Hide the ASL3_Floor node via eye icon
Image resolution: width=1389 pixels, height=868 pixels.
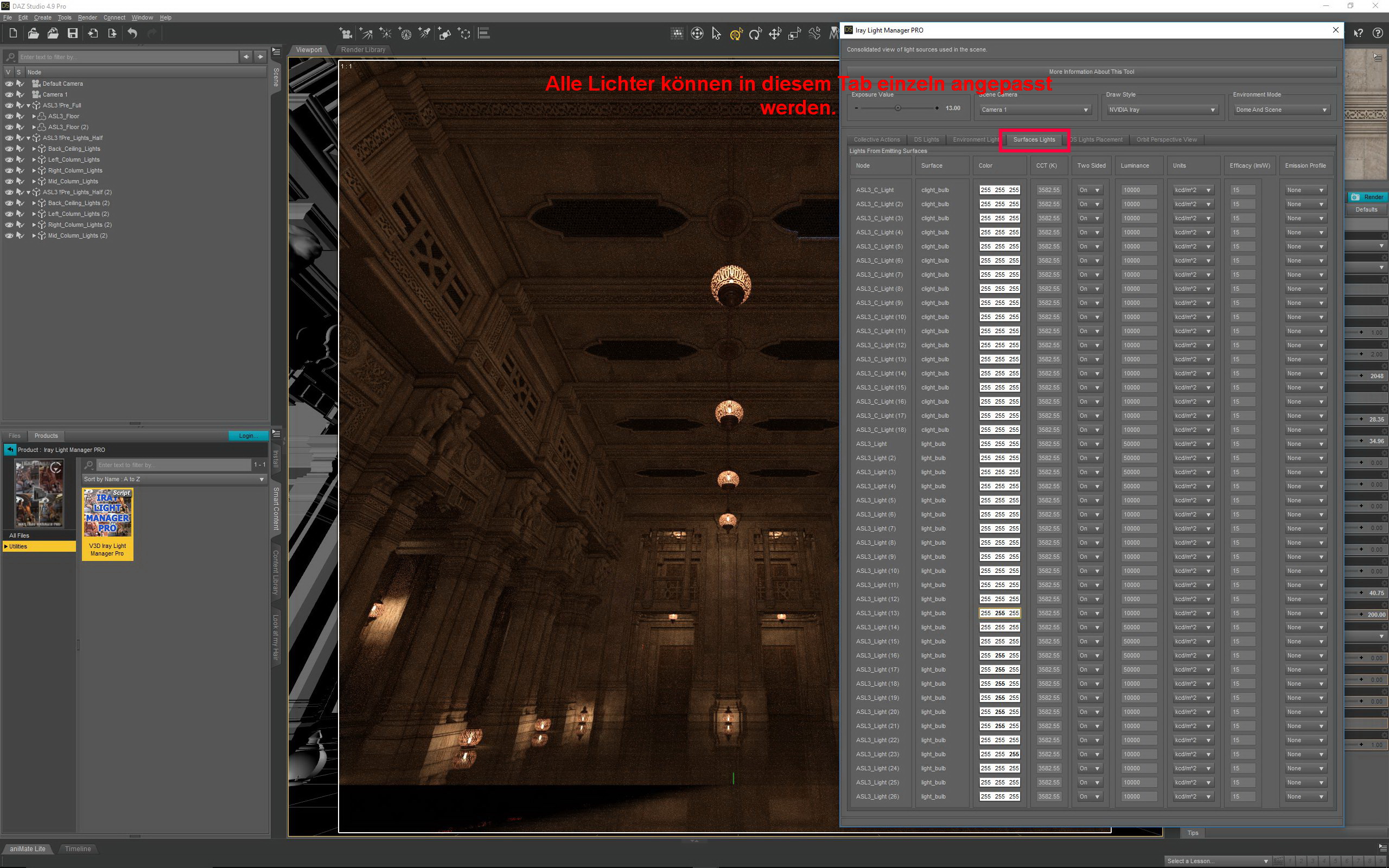[9, 116]
